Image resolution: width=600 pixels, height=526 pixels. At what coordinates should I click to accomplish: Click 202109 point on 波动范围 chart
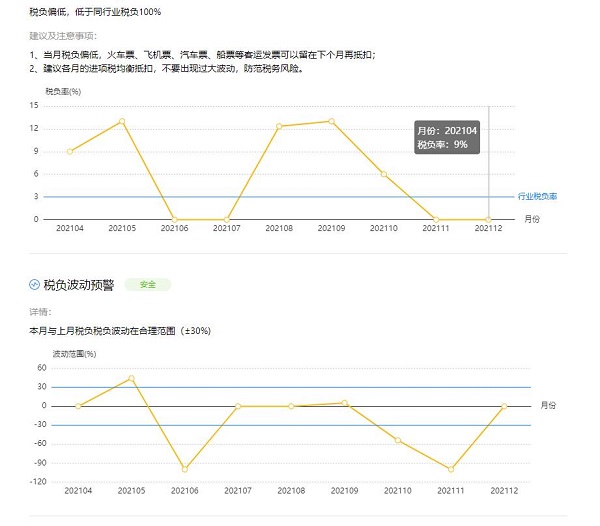(x=344, y=403)
